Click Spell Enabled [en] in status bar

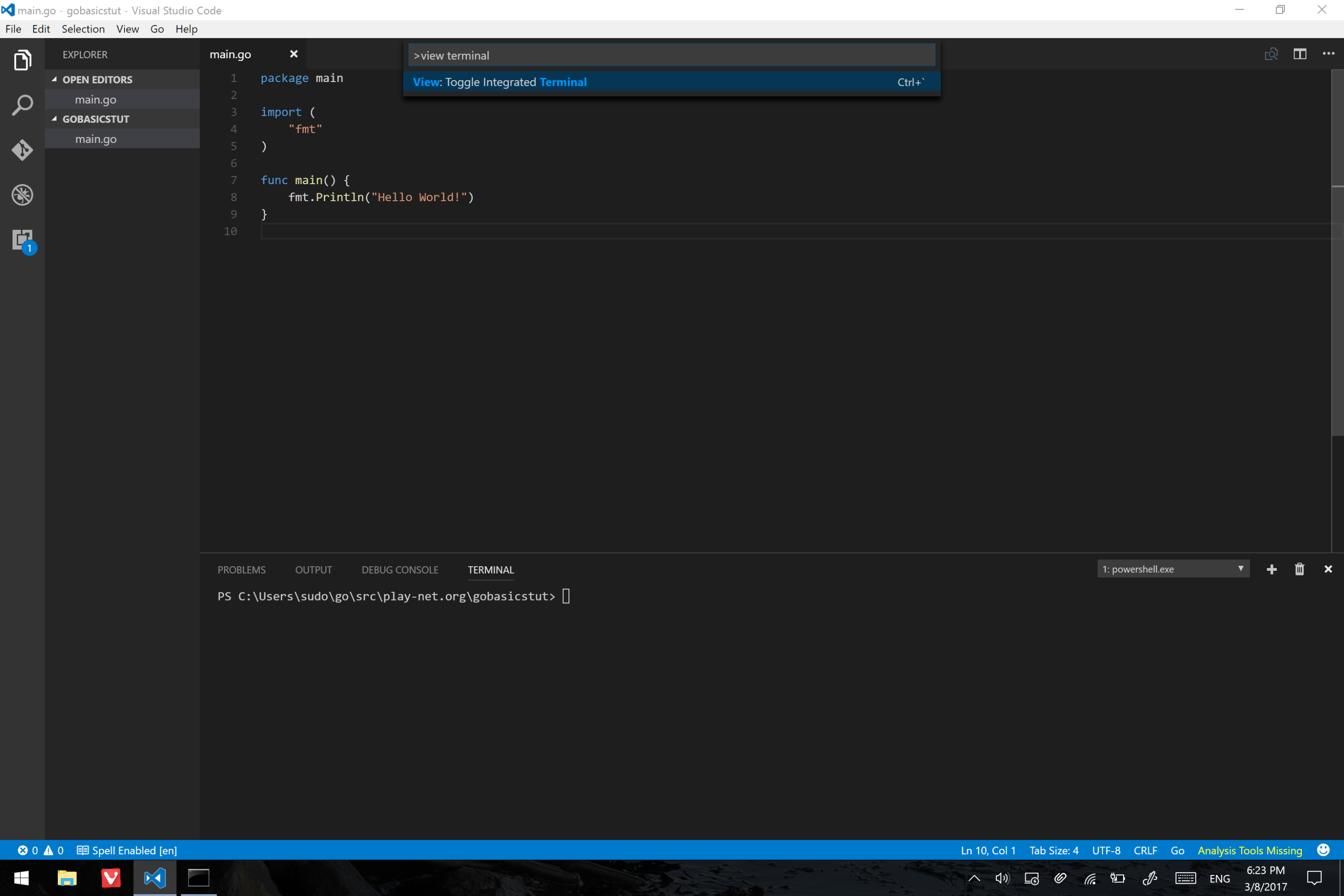click(127, 850)
